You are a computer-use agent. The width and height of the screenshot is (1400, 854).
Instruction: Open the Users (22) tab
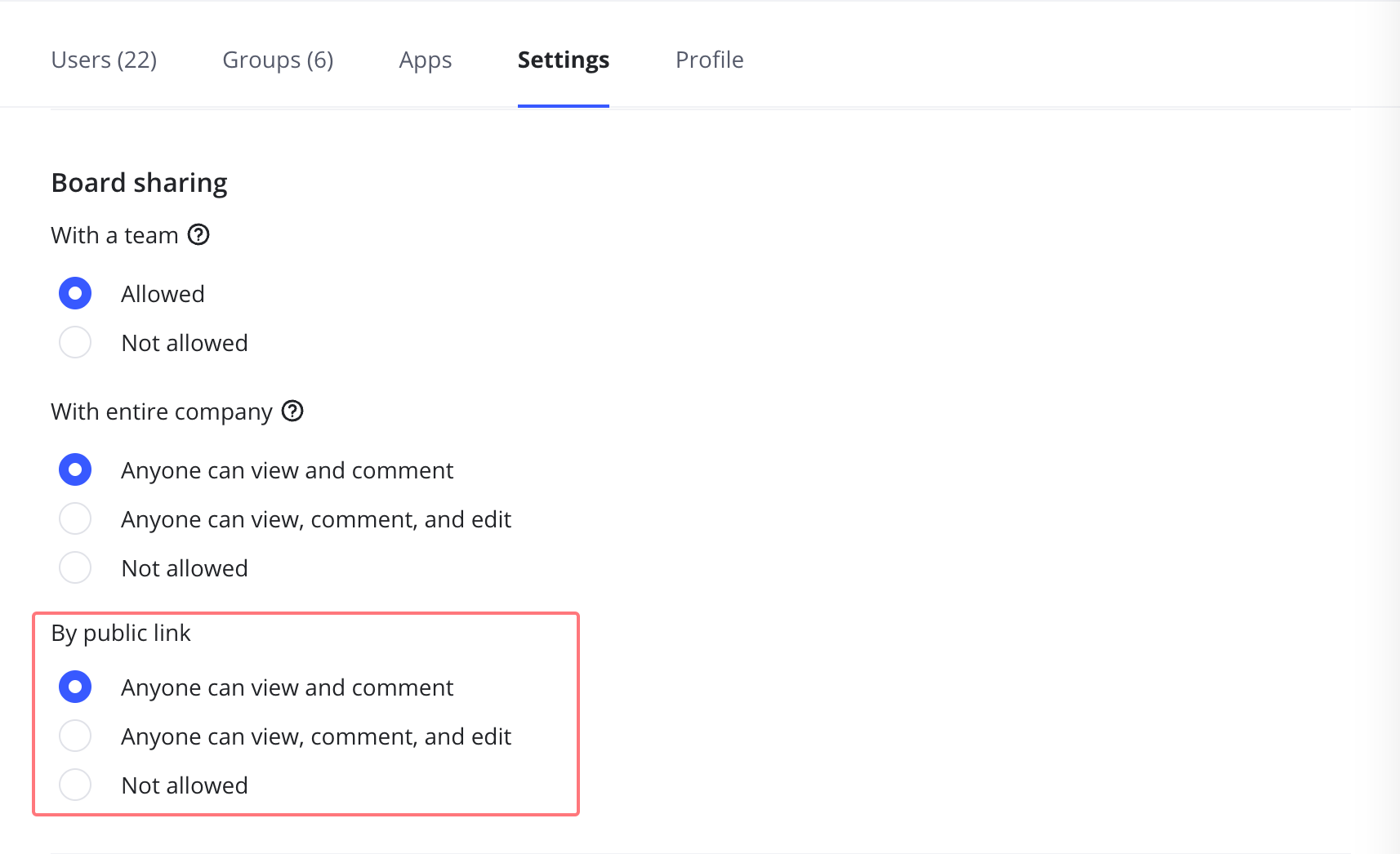(104, 60)
